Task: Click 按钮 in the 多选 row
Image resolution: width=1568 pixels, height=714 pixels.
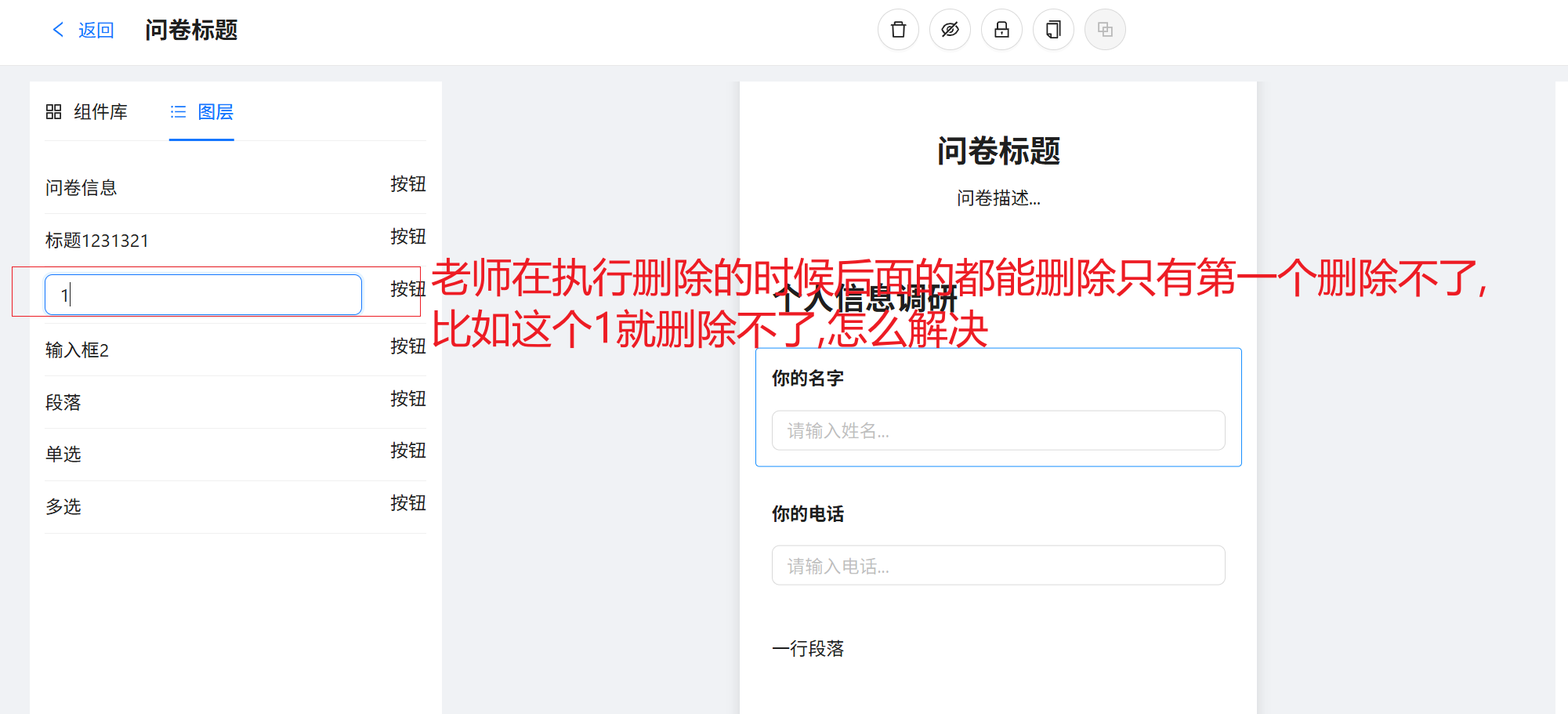Action: 408,503
